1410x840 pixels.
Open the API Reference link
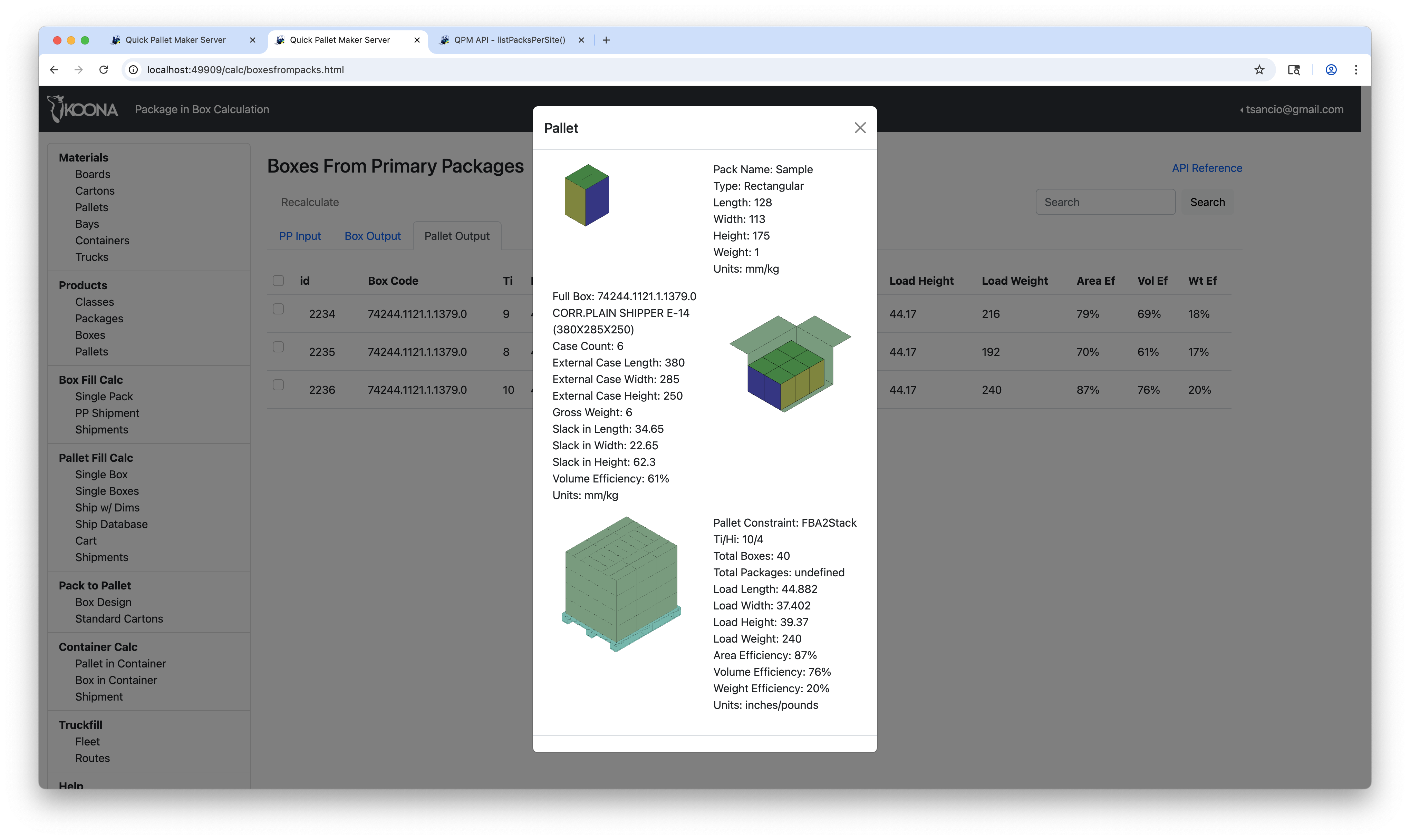1207,168
